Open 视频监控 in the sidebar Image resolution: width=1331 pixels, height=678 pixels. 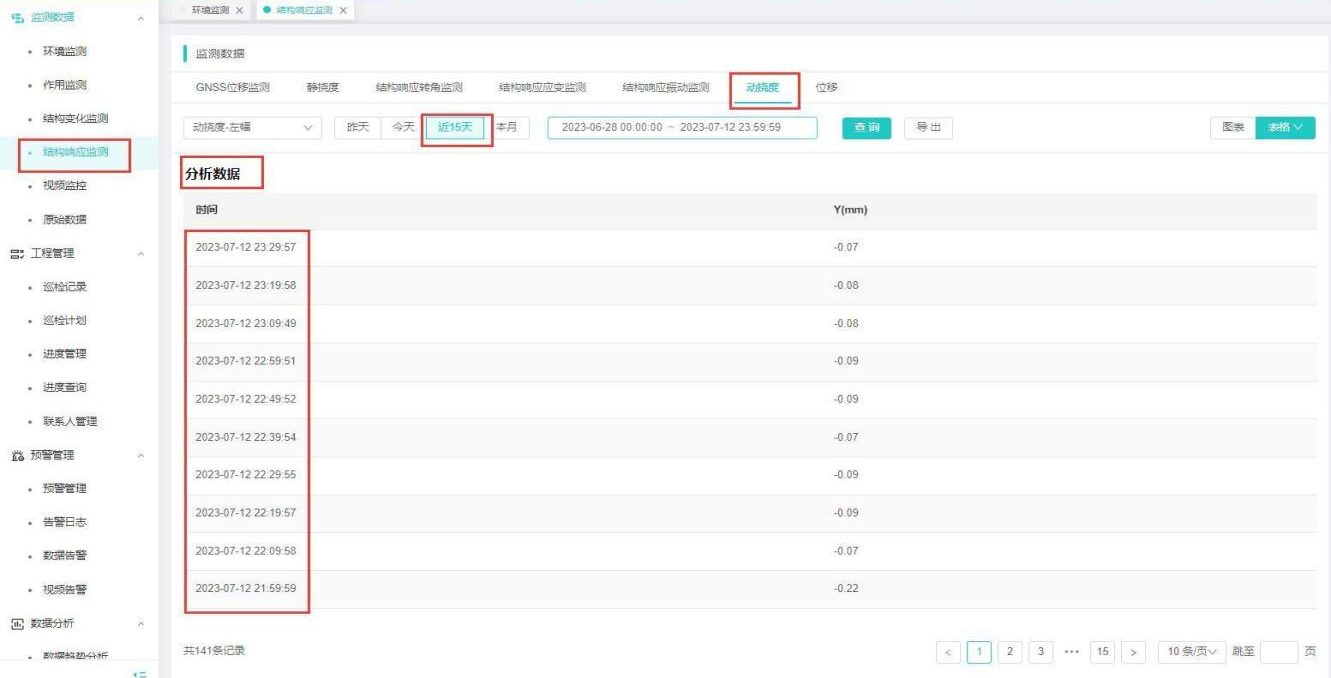(64, 186)
